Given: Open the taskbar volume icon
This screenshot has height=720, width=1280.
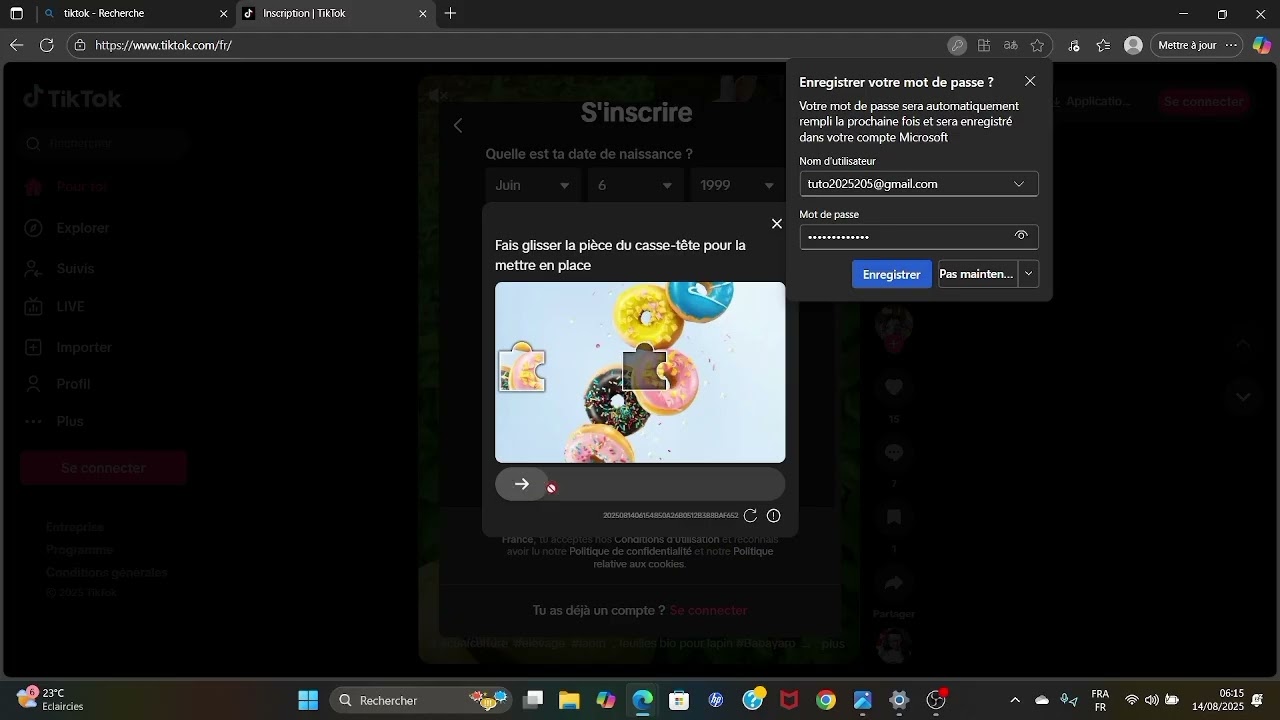Looking at the screenshot, I should pos(1151,700).
